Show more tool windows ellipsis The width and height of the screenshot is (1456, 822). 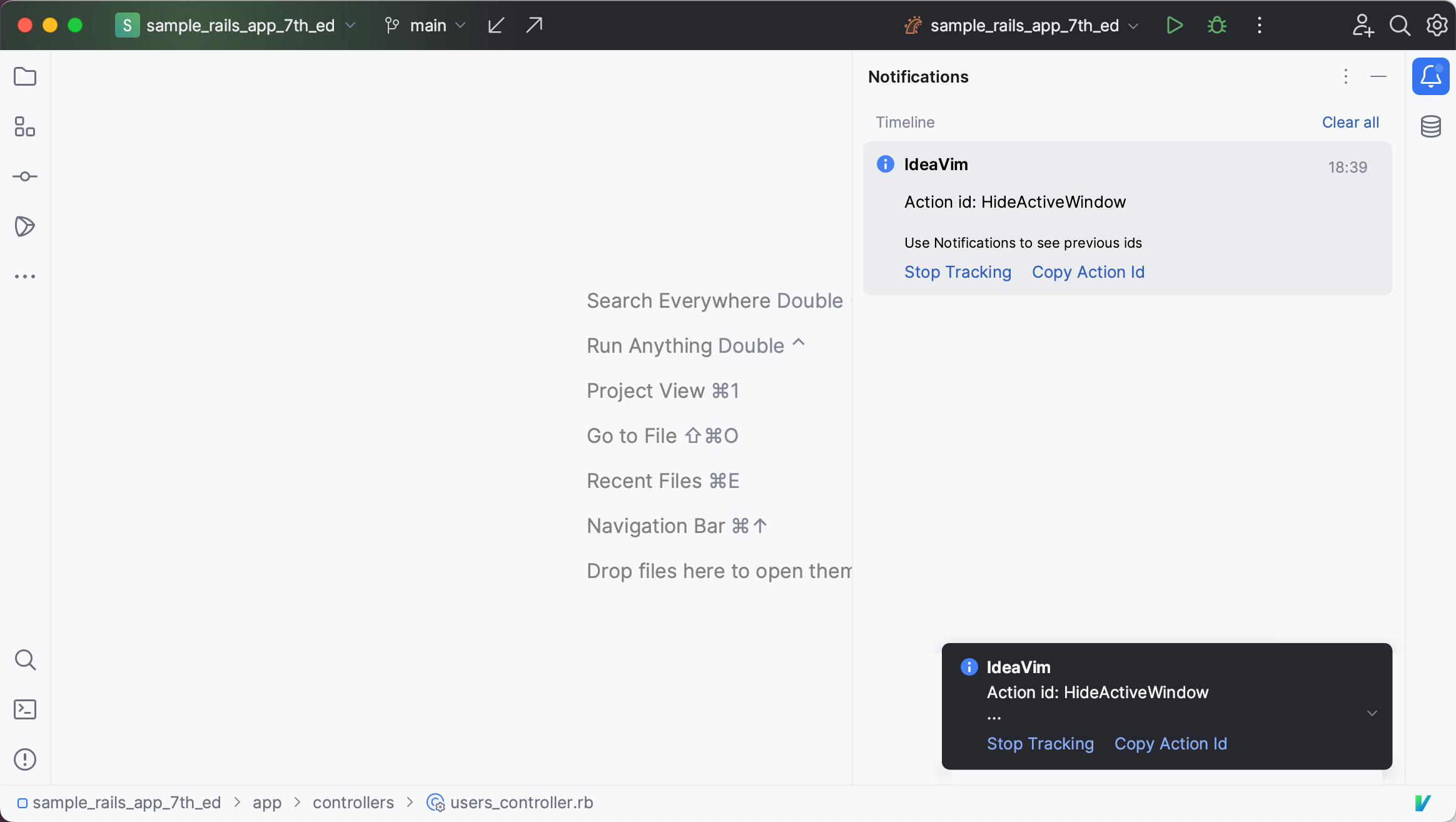pyautogui.click(x=25, y=276)
